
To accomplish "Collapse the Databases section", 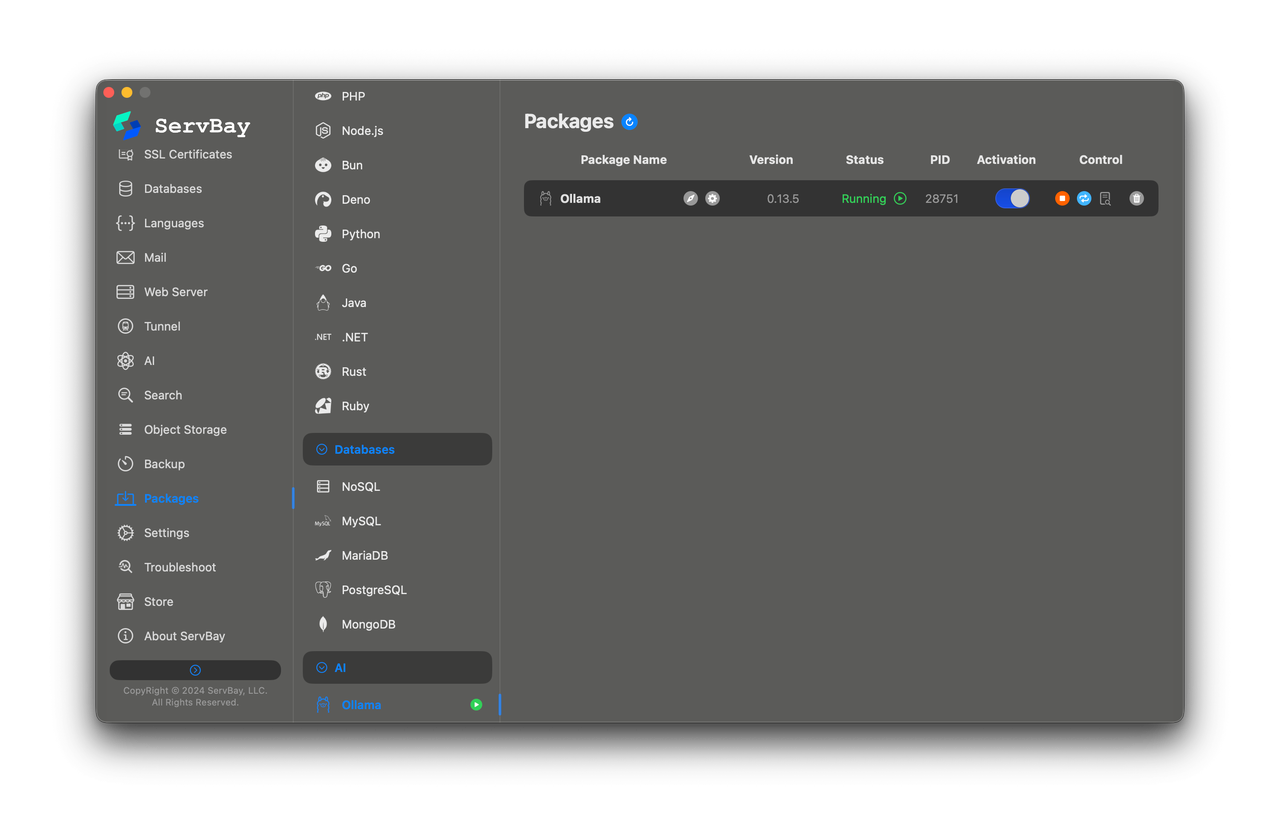I will (397, 450).
